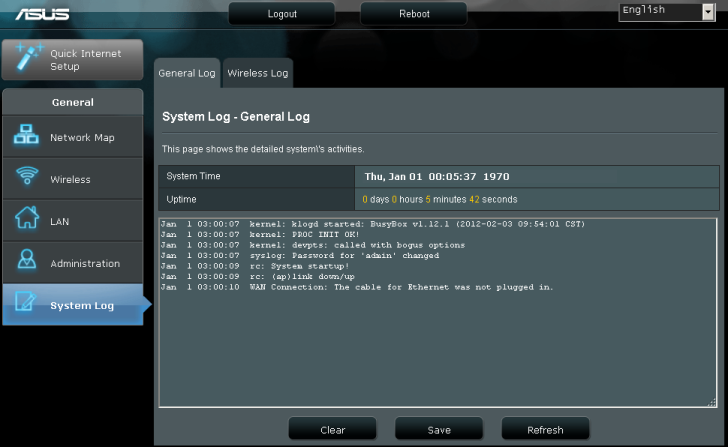Viewport: 728px width, 447px height.
Task: Open Network Map from sidebar
Action: [x=73, y=137]
